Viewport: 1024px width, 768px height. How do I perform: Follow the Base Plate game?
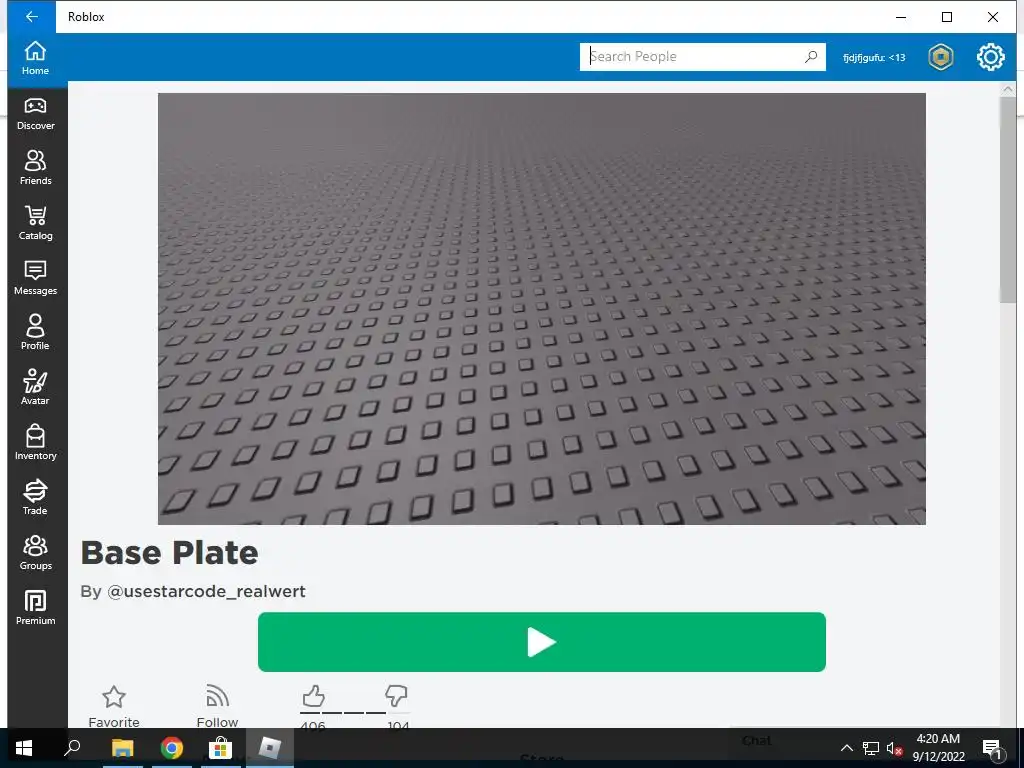tap(217, 706)
